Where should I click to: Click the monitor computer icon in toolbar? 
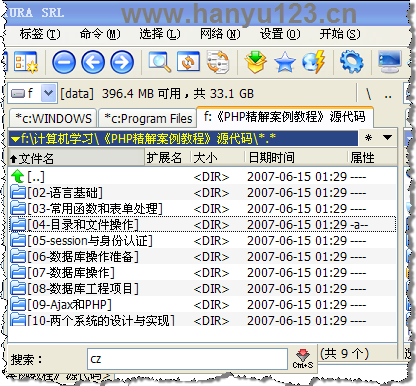pos(389,62)
